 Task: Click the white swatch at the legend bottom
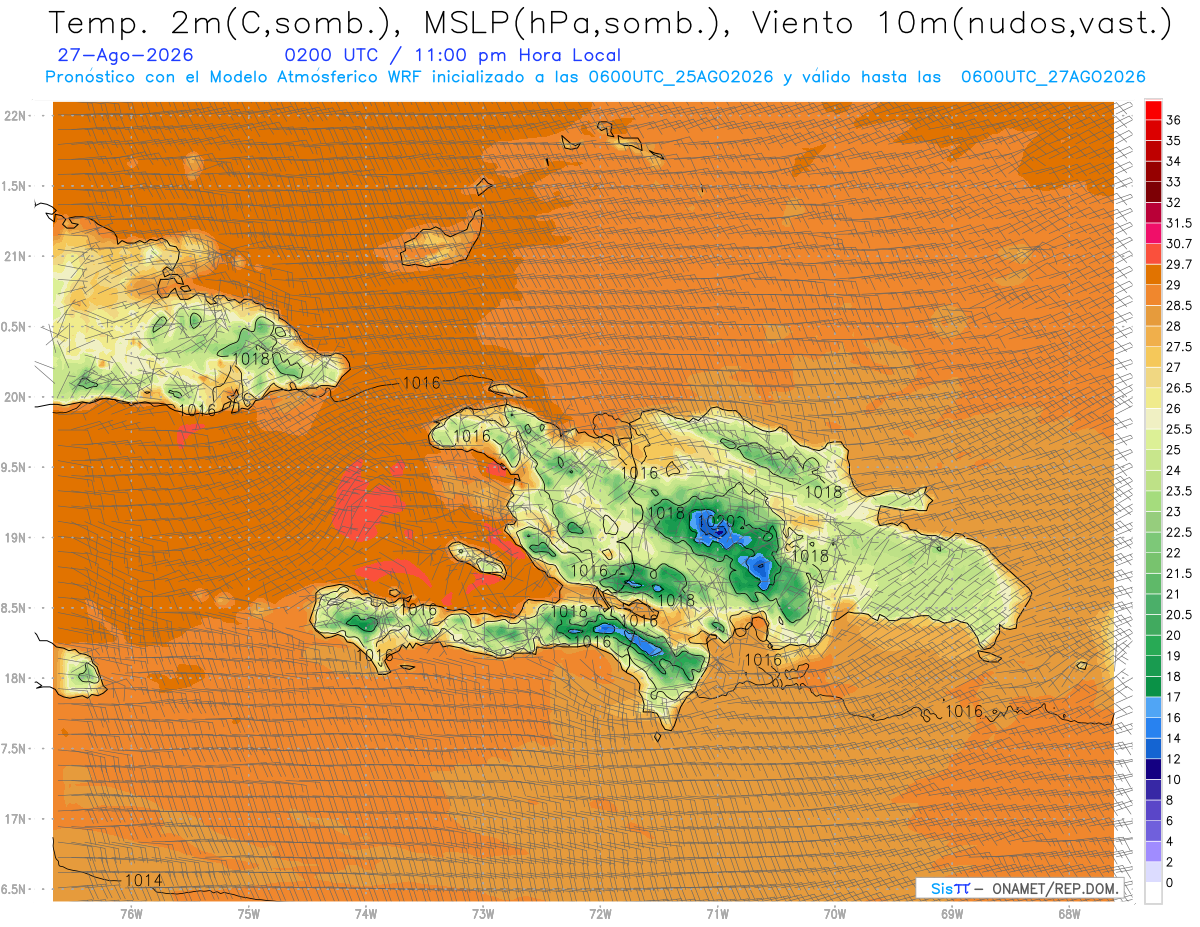pyautogui.click(x=1153, y=893)
